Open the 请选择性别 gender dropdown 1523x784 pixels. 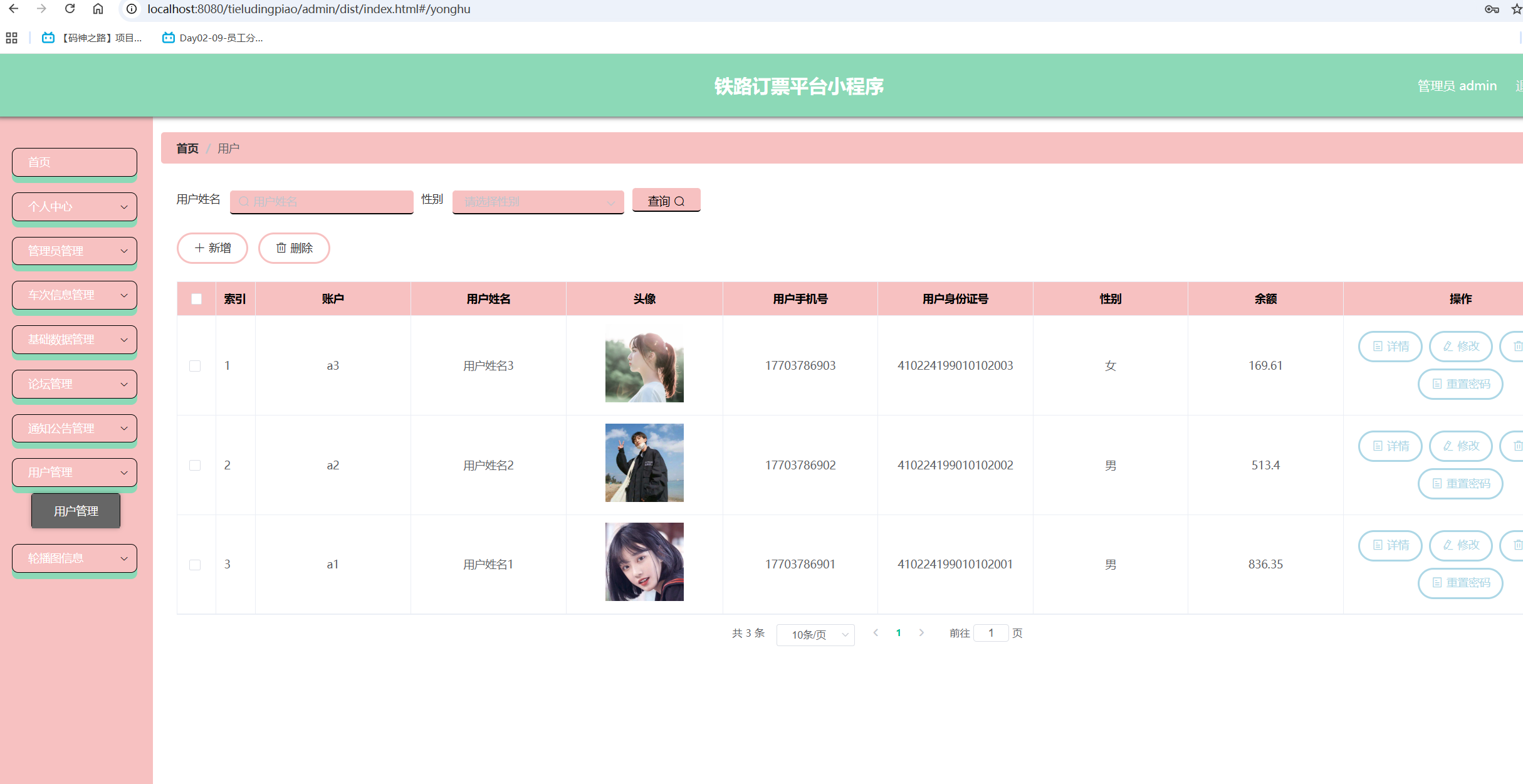pos(537,202)
